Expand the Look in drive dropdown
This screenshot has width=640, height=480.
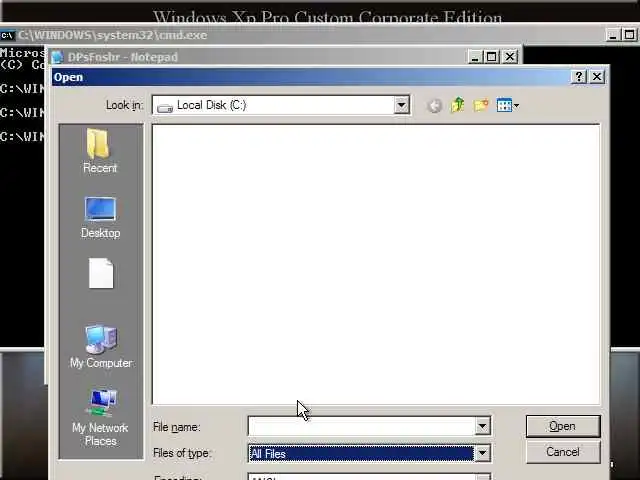401,105
